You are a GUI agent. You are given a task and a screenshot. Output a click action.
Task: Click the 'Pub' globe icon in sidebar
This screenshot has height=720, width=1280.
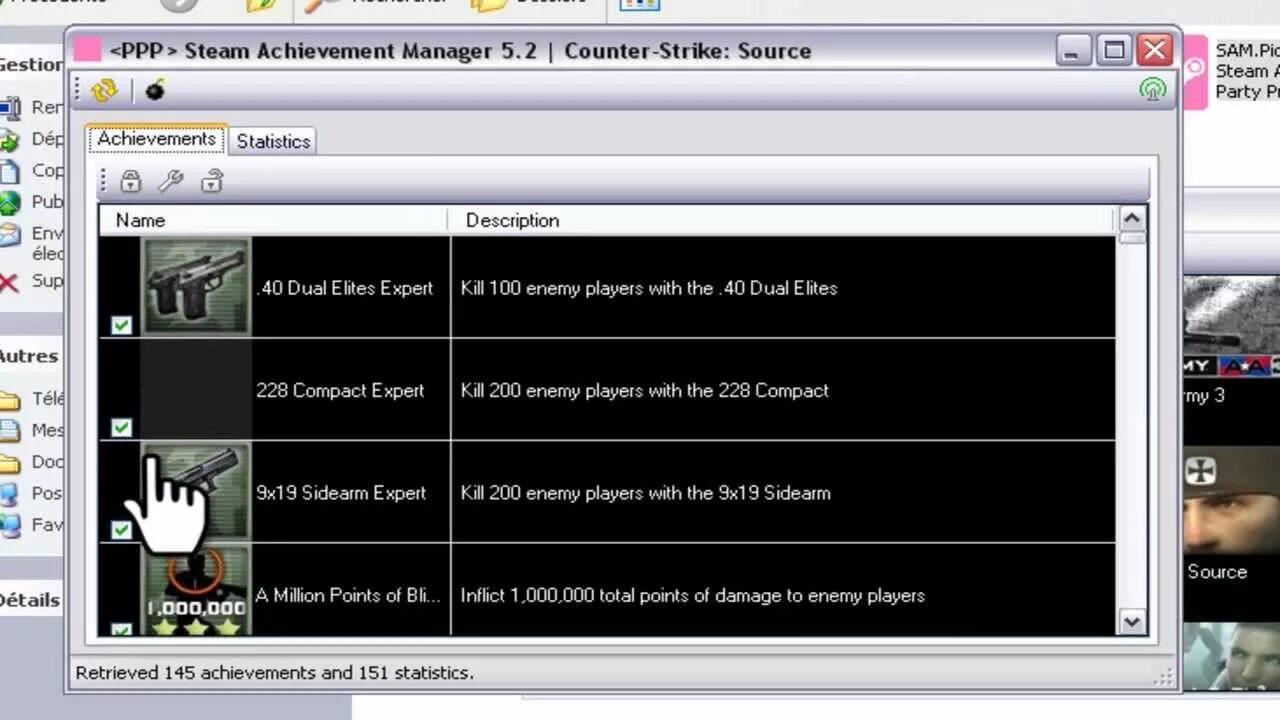(x=9, y=203)
